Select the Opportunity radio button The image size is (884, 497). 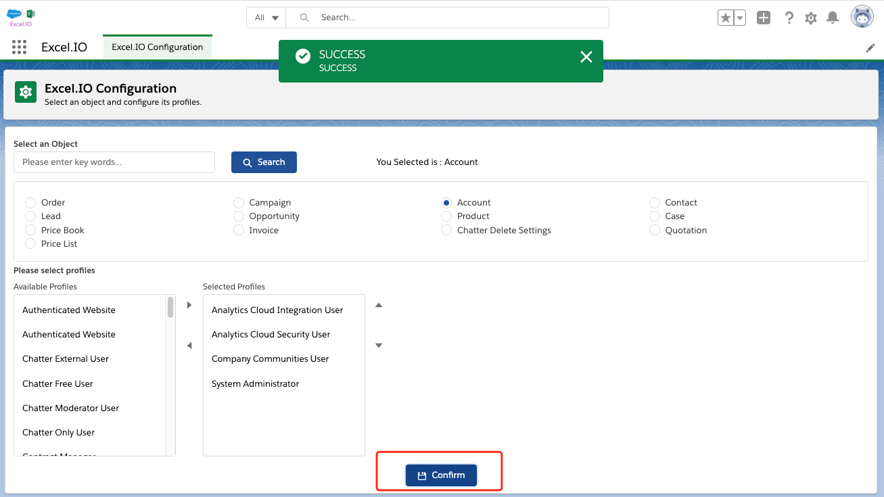coord(239,216)
